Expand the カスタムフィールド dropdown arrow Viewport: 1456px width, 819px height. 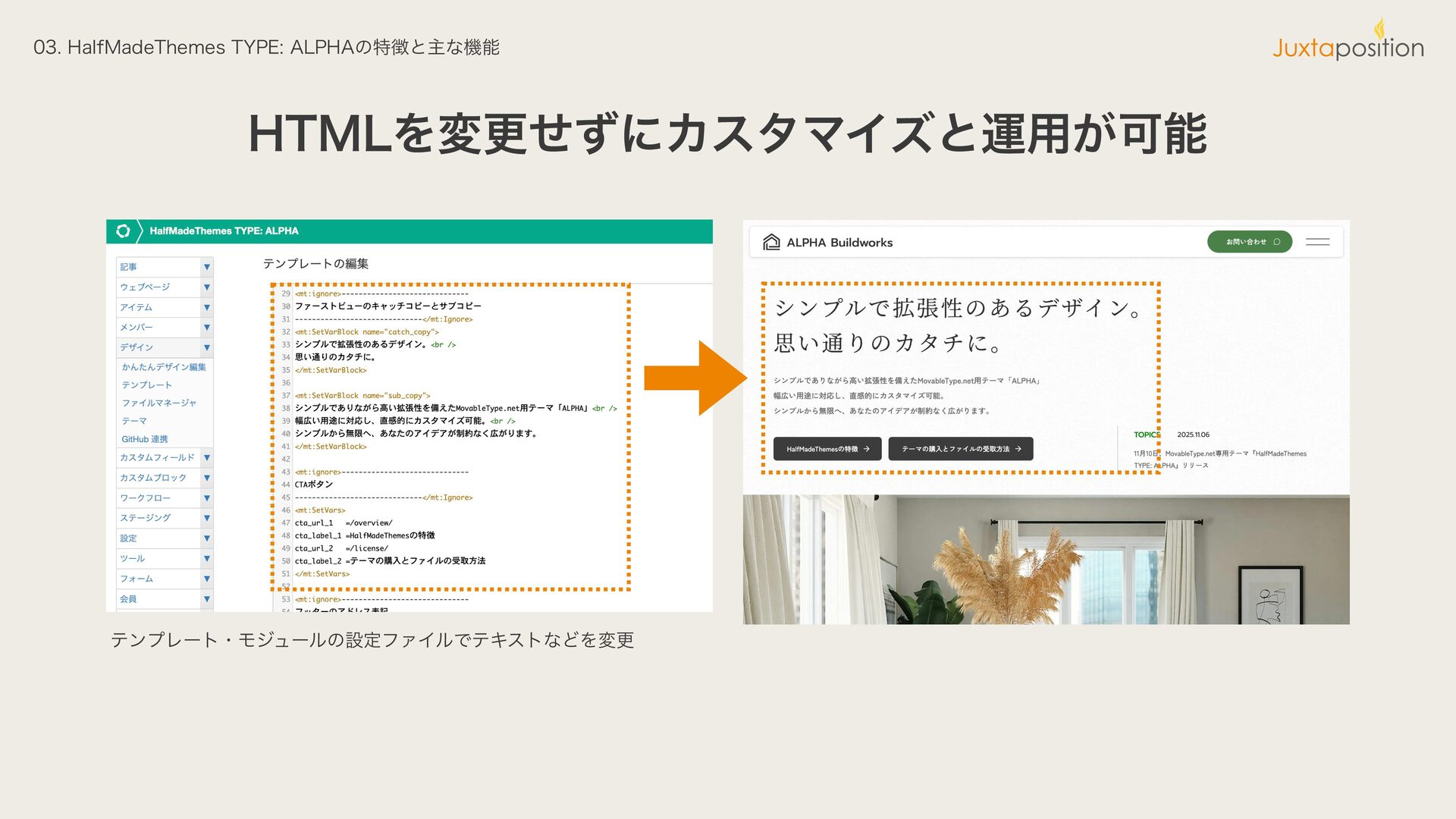pos(206,457)
